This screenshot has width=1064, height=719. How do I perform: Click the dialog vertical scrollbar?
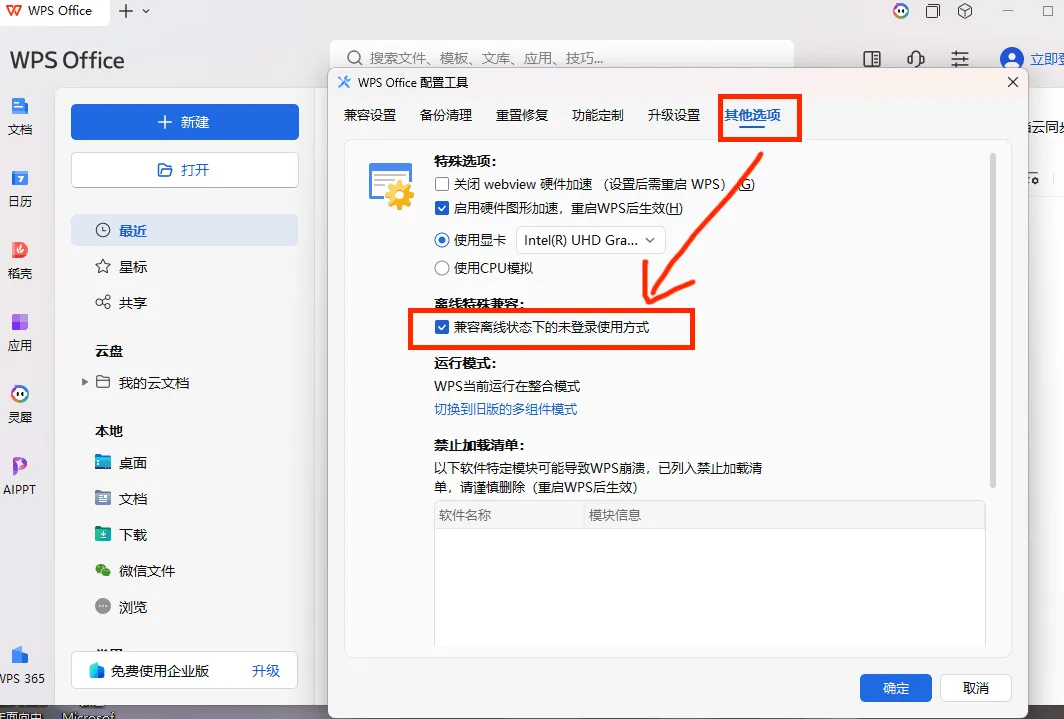pos(993,320)
